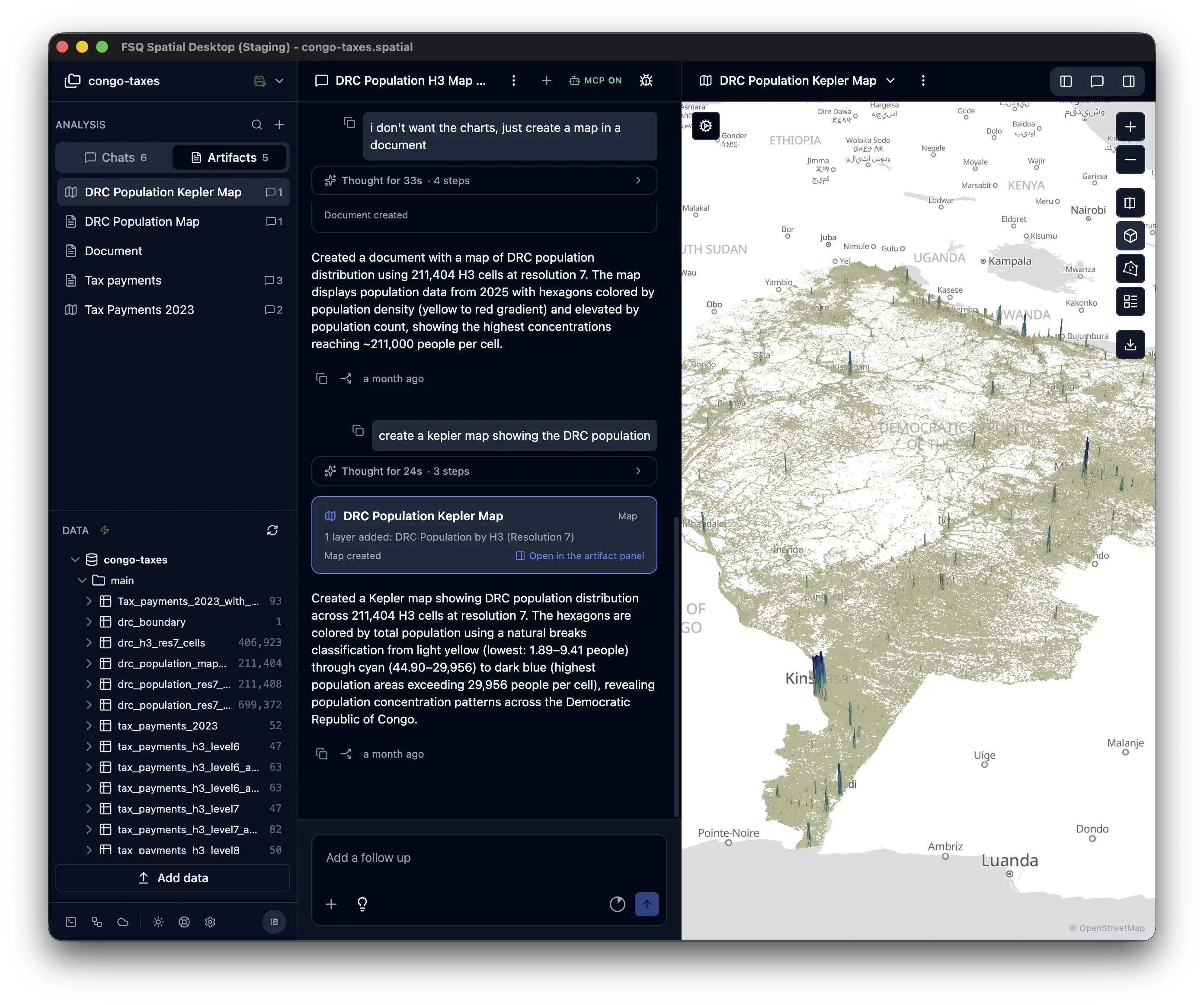Refresh the data sources
1204x1005 pixels.
click(272, 530)
